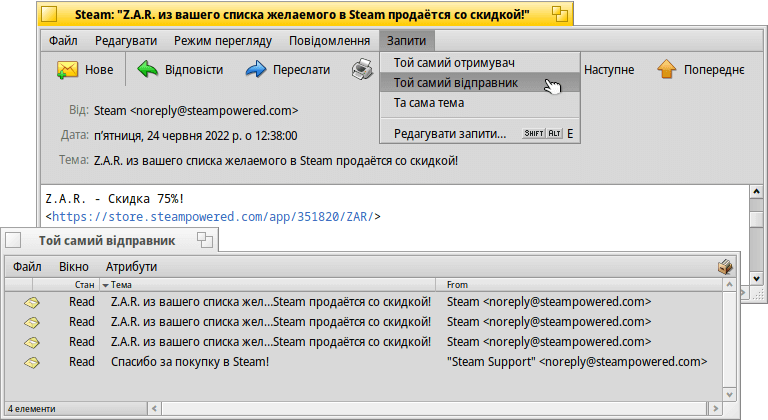Click the Стан column header
The height and width of the screenshot is (420, 768).
[x=66, y=285]
